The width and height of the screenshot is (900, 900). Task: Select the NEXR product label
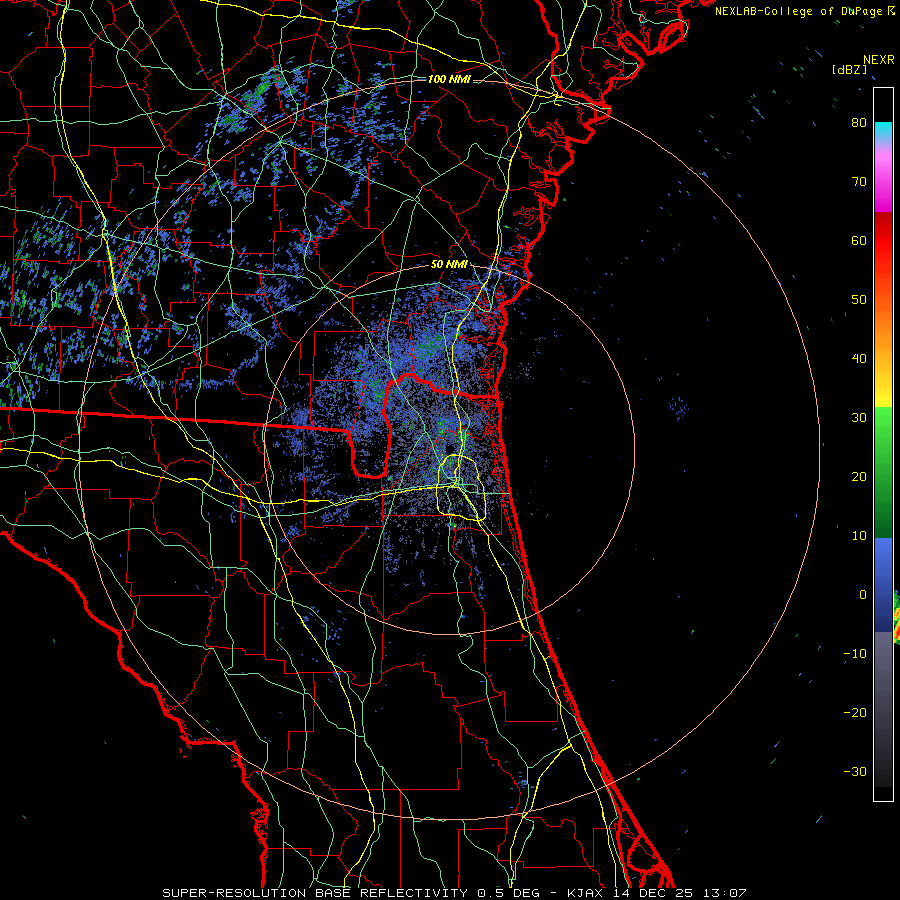[x=879, y=60]
